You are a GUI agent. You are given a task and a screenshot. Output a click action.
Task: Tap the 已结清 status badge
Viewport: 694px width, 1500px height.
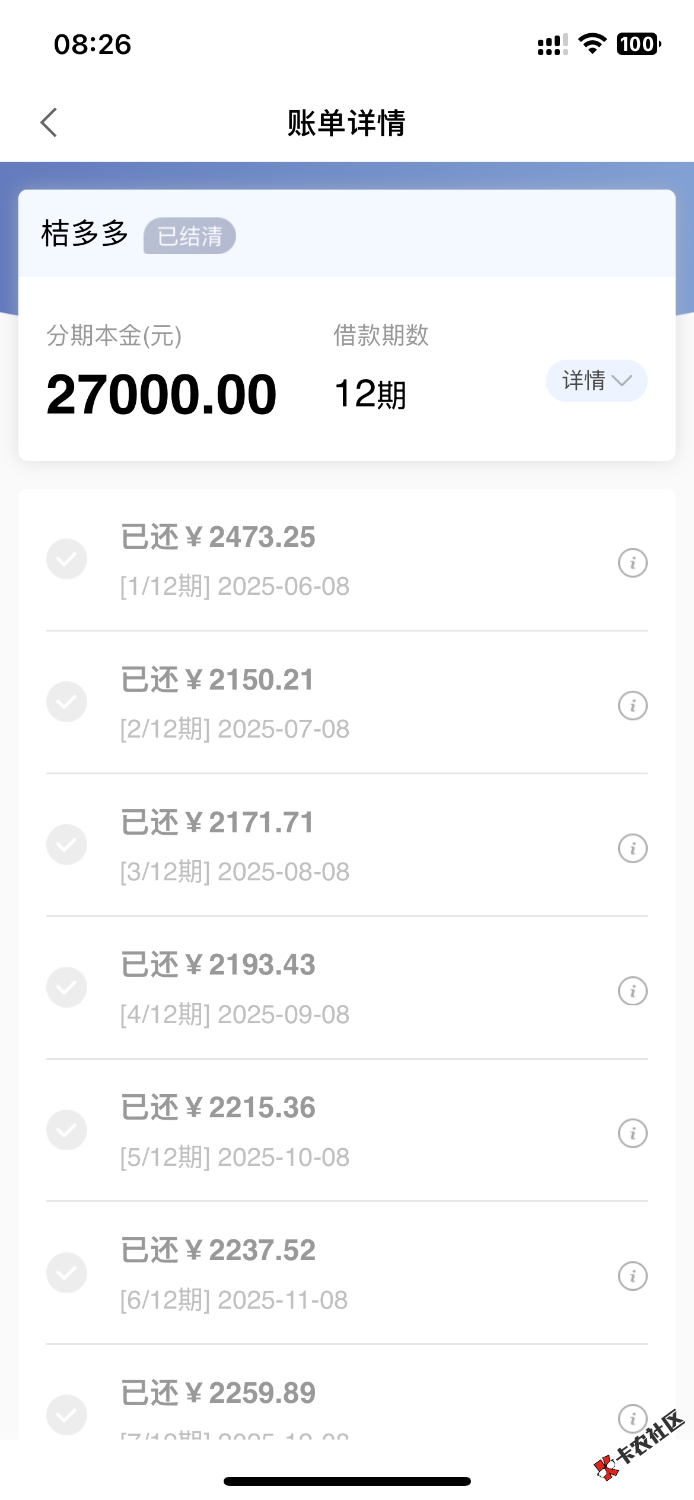pos(190,237)
